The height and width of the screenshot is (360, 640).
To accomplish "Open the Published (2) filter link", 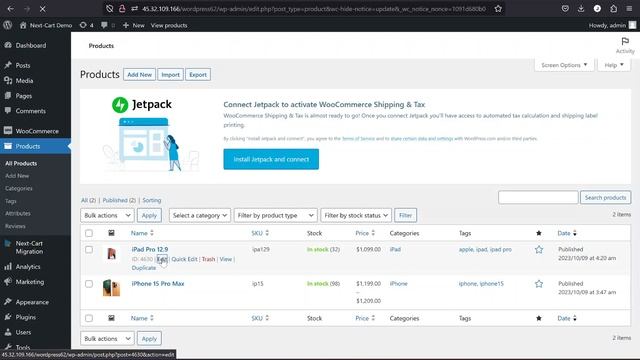I will [119, 200].
